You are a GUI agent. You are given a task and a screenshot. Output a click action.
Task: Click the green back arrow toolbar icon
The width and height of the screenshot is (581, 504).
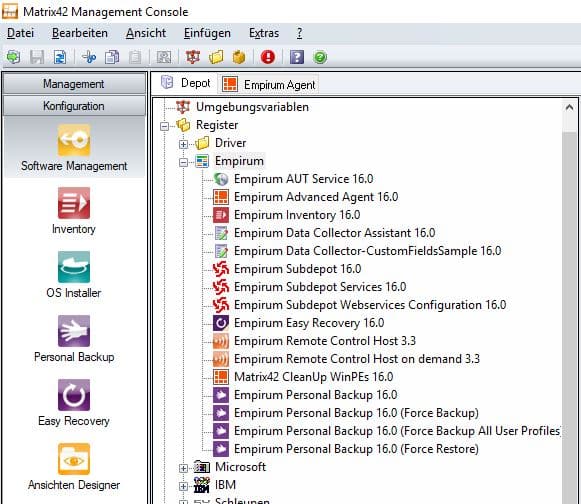click(x=14, y=57)
